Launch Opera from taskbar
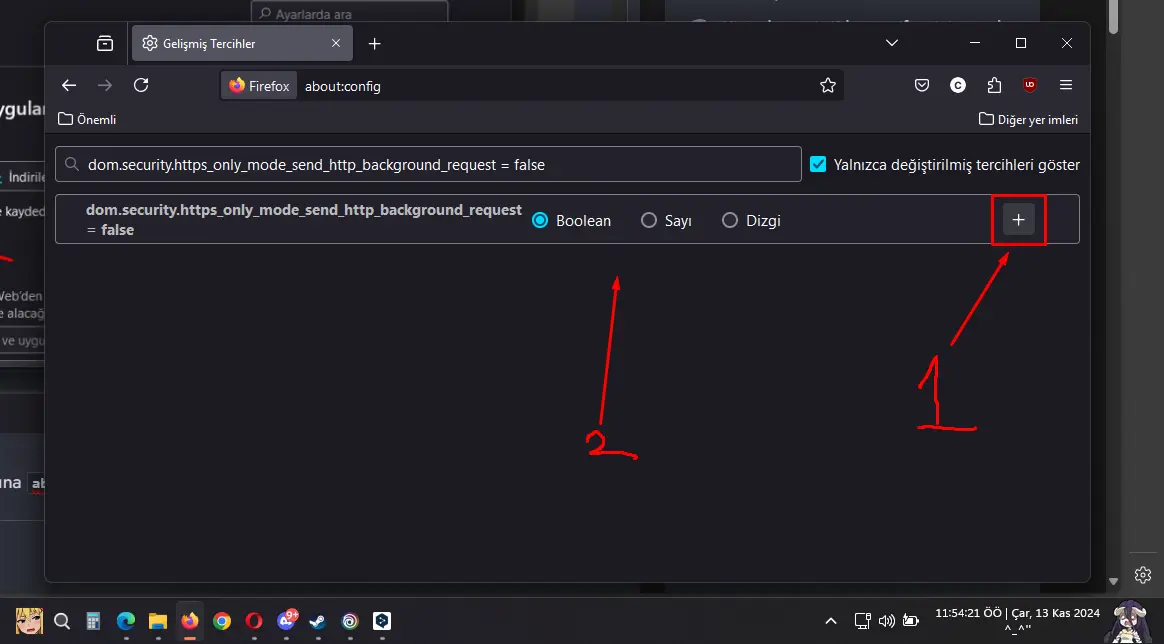The width and height of the screenshot is (1164, 644). point(254,621)
